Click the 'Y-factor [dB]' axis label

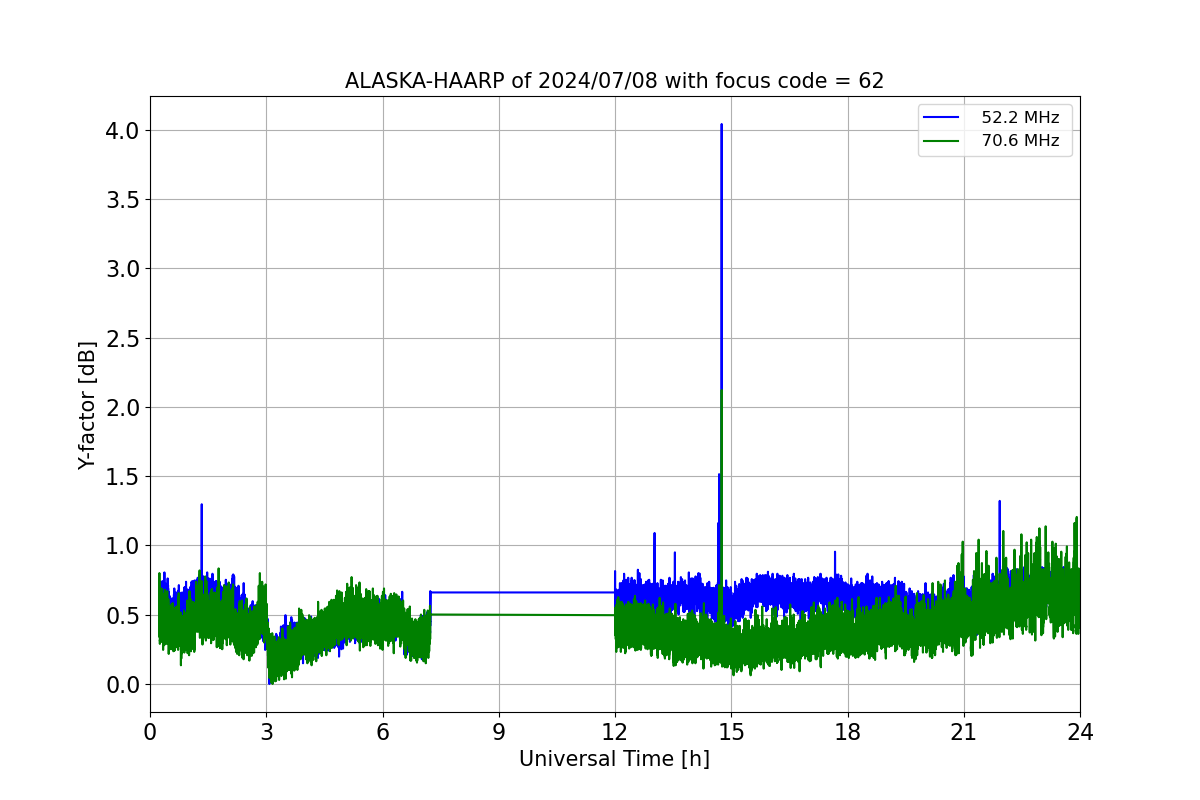click(88, 405)
